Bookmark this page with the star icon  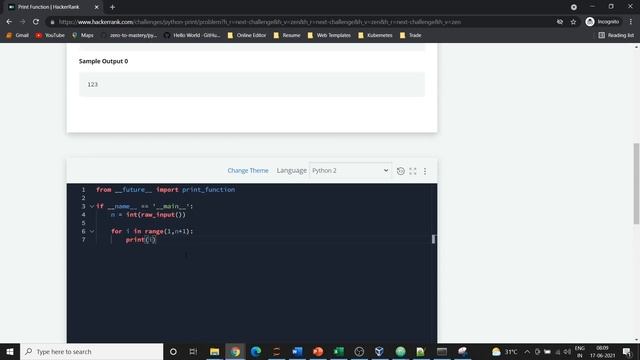click(573, 22)
